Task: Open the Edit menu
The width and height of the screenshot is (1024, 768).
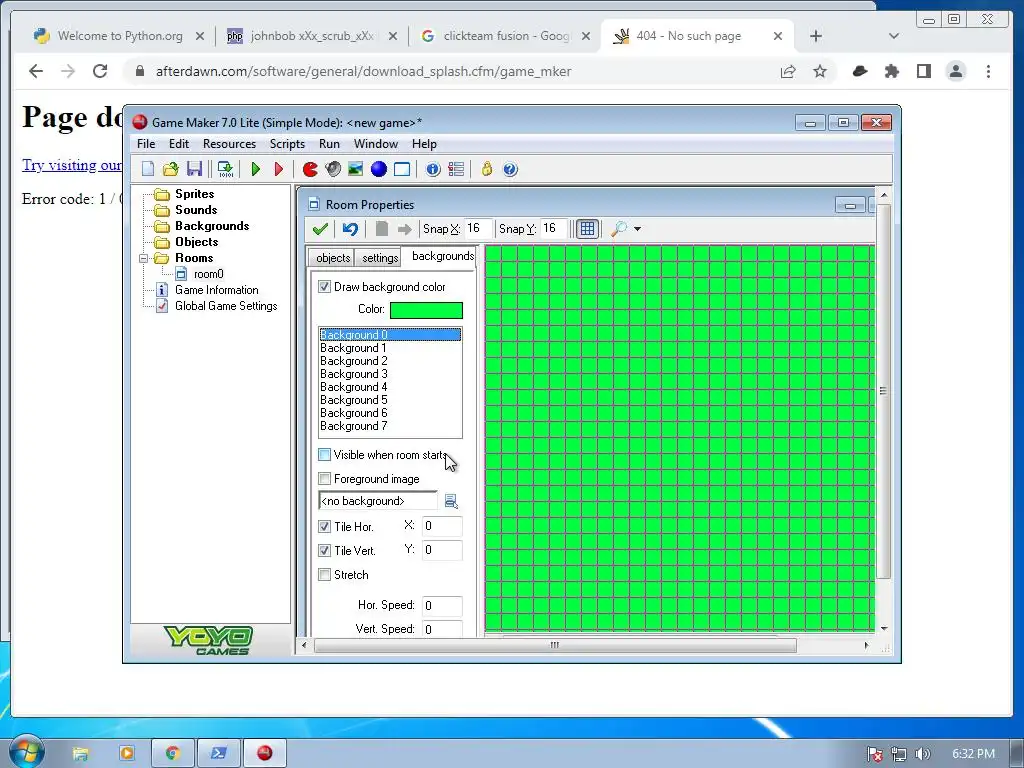Action: [178, 144]
